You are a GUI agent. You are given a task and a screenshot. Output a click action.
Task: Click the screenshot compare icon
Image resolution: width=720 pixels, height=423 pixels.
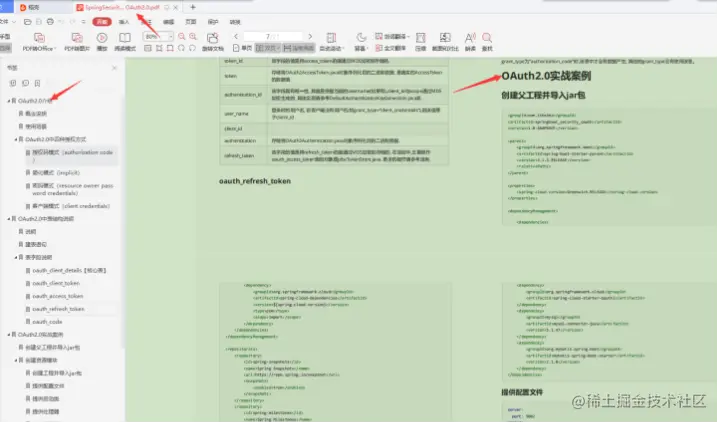[445, 38]
